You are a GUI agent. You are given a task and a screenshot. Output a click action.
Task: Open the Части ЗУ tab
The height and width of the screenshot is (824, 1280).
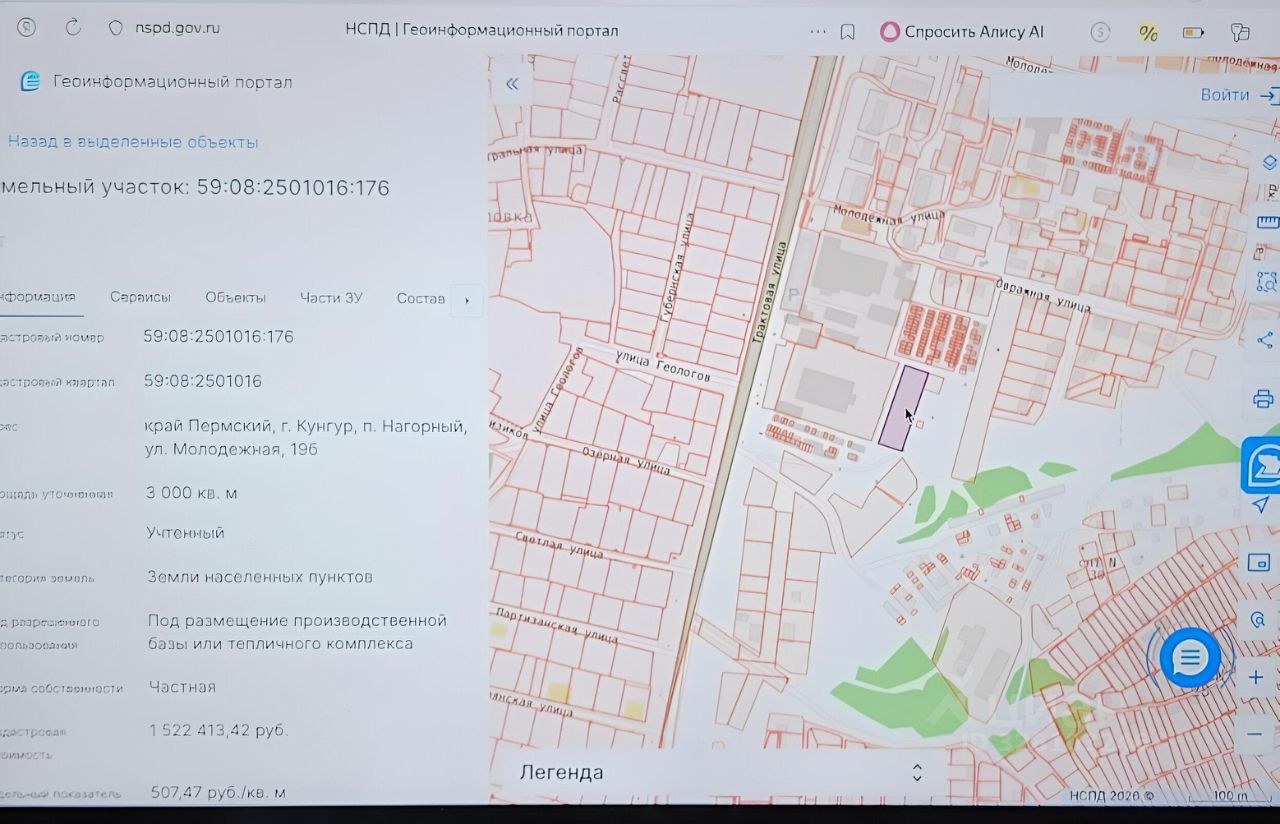331,297
